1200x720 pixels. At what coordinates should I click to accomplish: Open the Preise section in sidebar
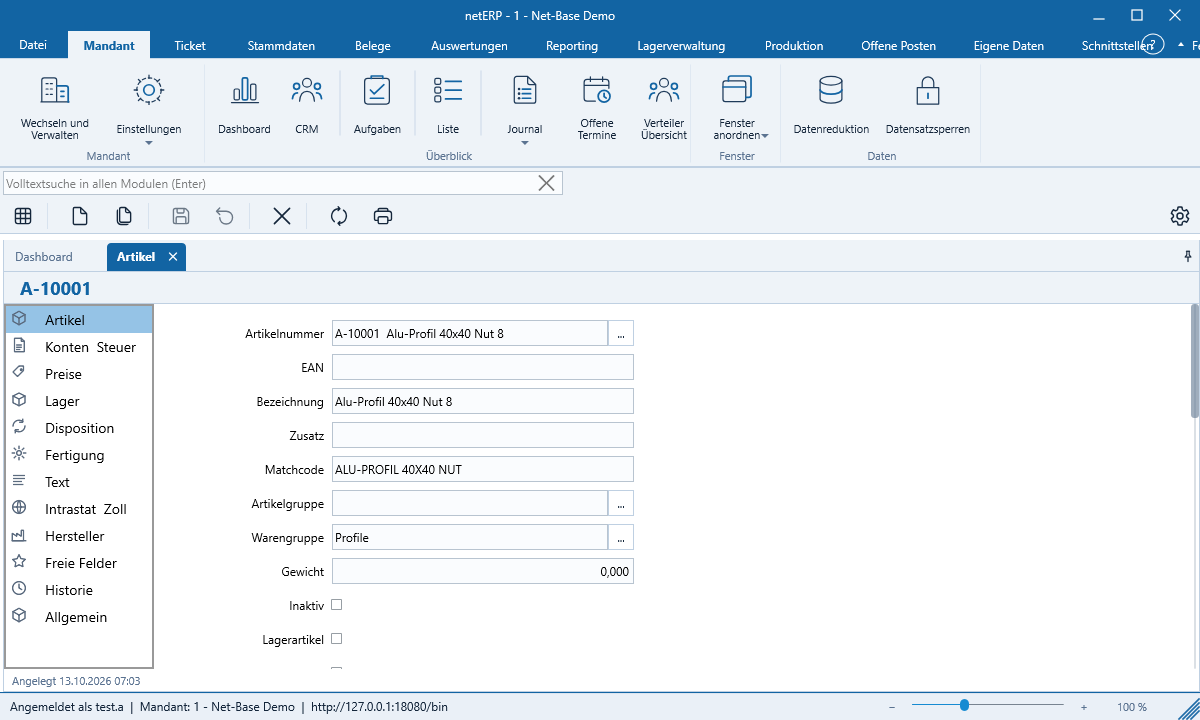coord(79,374)
